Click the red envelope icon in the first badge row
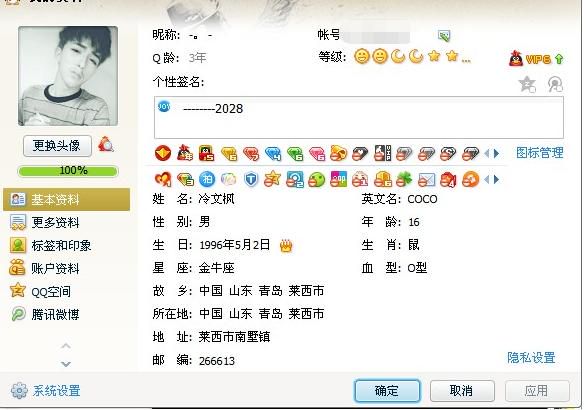This screenshot has height=410, width=588. (x=163, y=153)
